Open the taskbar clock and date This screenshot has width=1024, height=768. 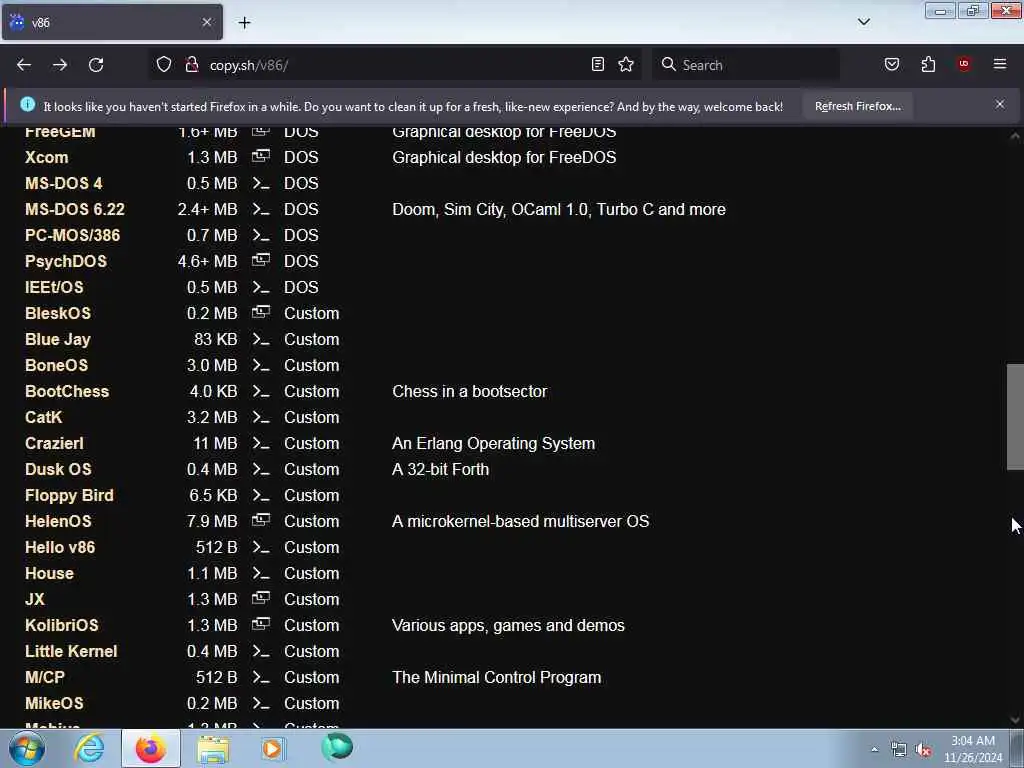[973, 749]
